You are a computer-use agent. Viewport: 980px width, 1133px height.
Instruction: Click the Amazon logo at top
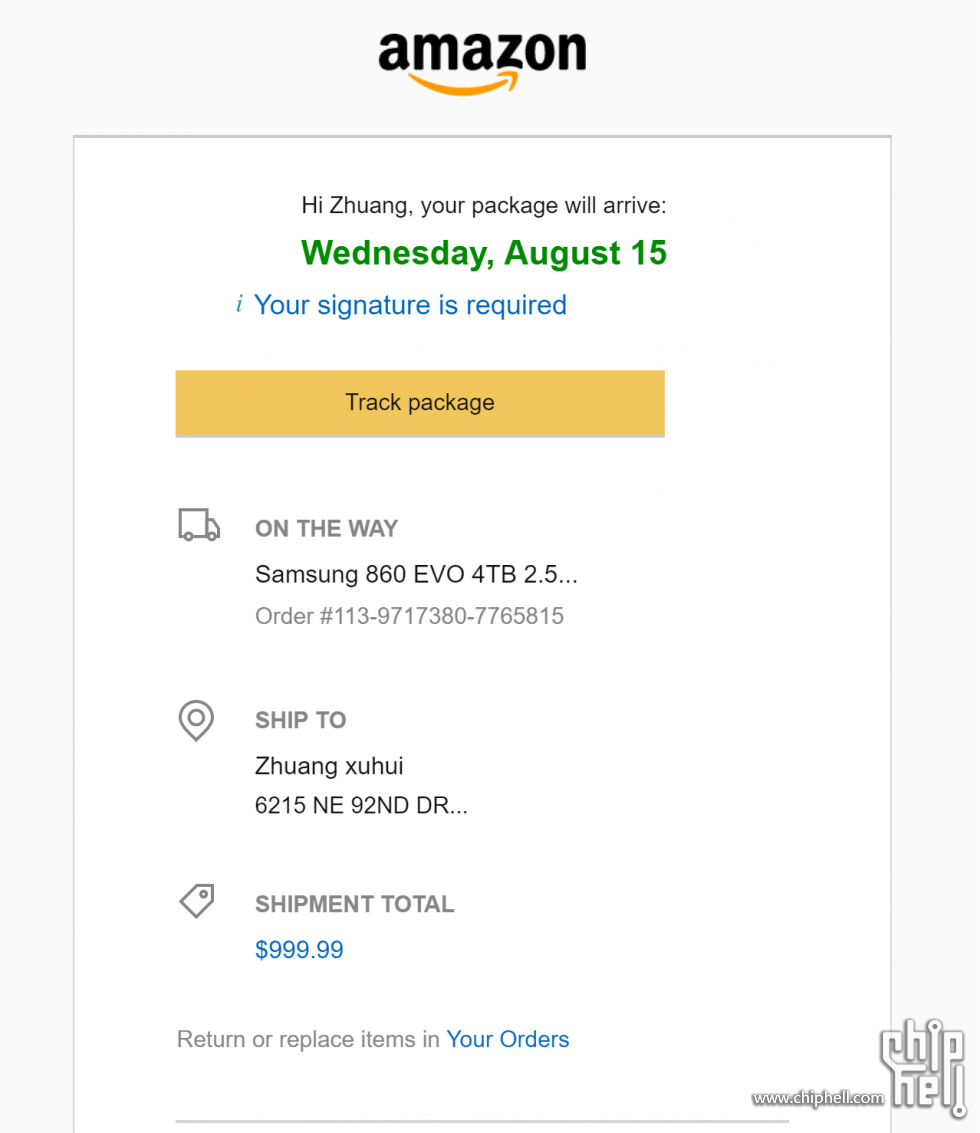point(482,64)
